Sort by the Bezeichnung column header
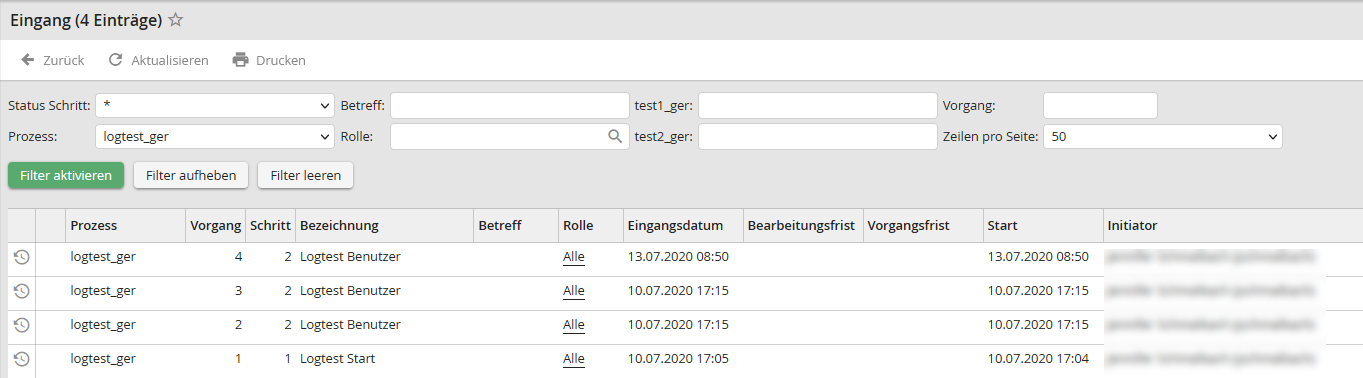 (384, 226)
